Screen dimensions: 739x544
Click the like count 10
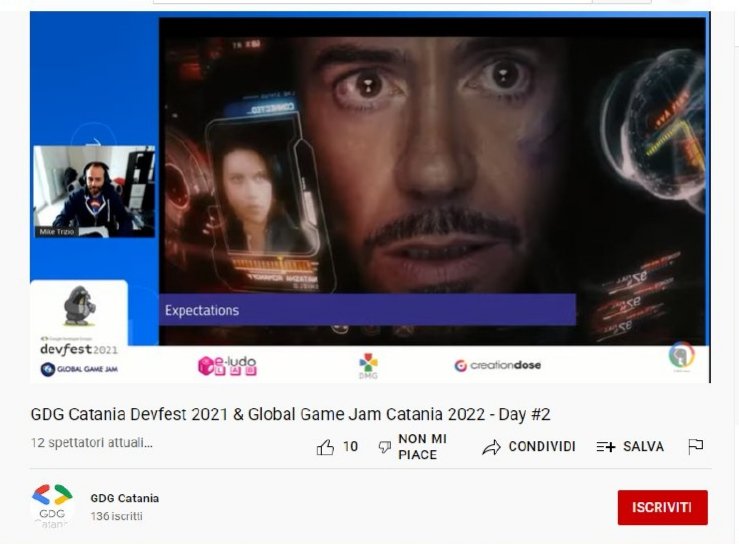[350, 446]
